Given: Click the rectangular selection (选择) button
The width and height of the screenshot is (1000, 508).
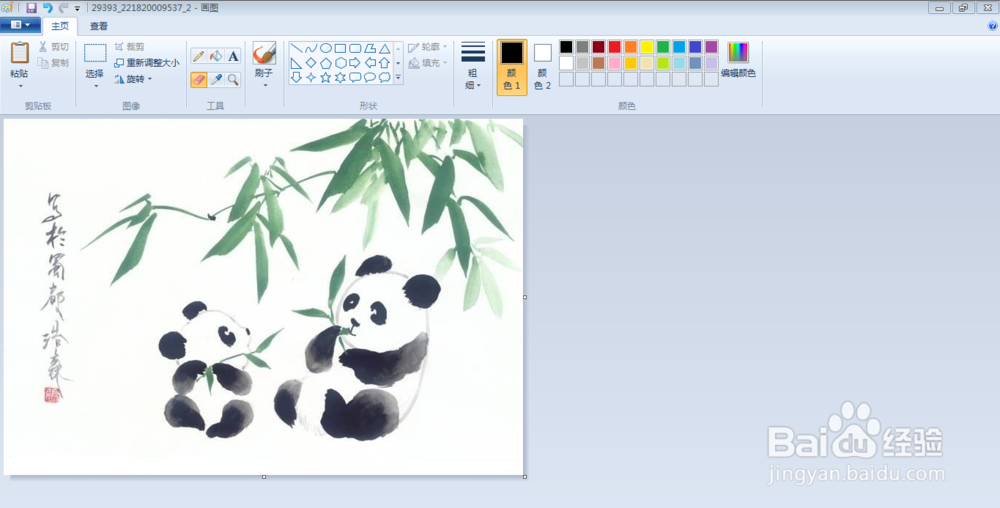Looking at the screenshot, I should coord(96,54).
